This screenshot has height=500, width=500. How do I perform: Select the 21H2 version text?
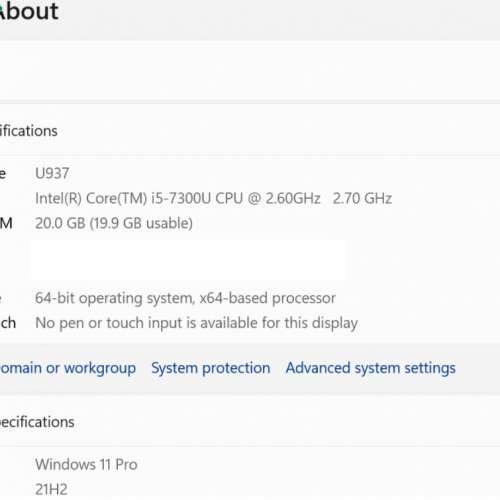[51, 489]
